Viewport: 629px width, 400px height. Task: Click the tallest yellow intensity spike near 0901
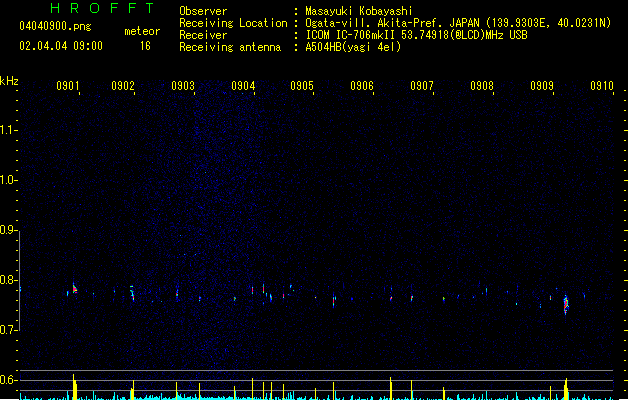coord(74,387)
